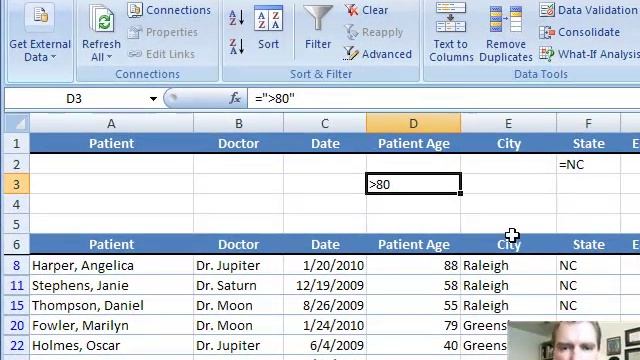Open Connections in the ribbon
The height and width of the screenshot is (360, 640).
tap(169, 10)
